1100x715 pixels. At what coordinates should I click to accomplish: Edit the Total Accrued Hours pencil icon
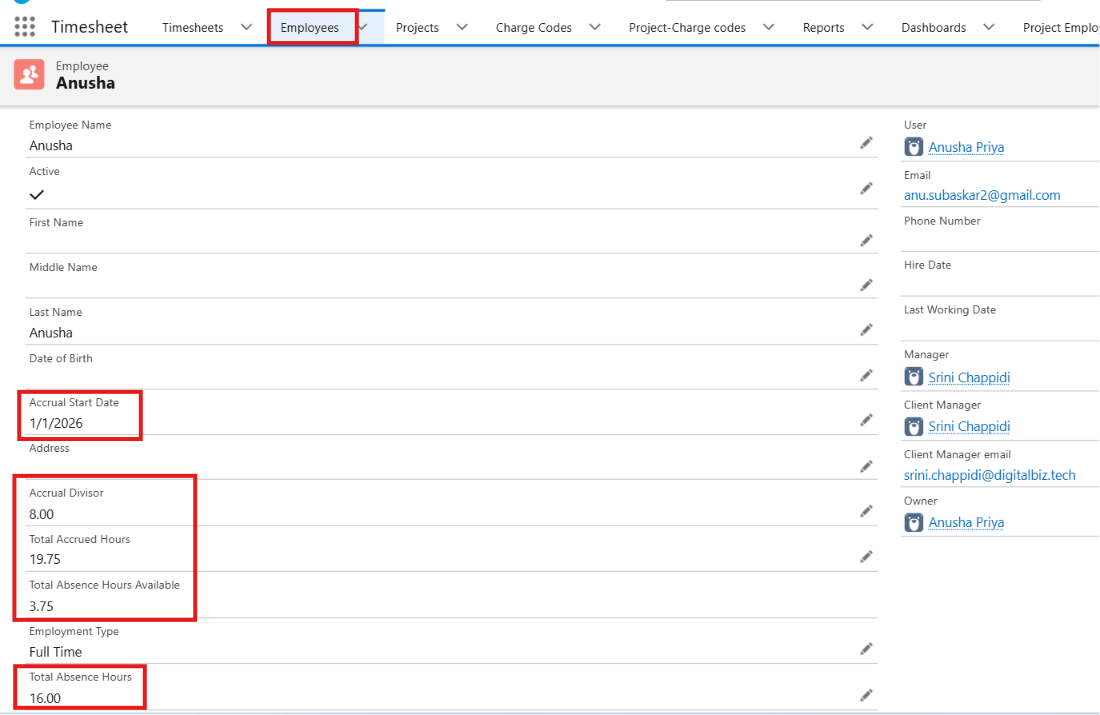pos(866,556)
